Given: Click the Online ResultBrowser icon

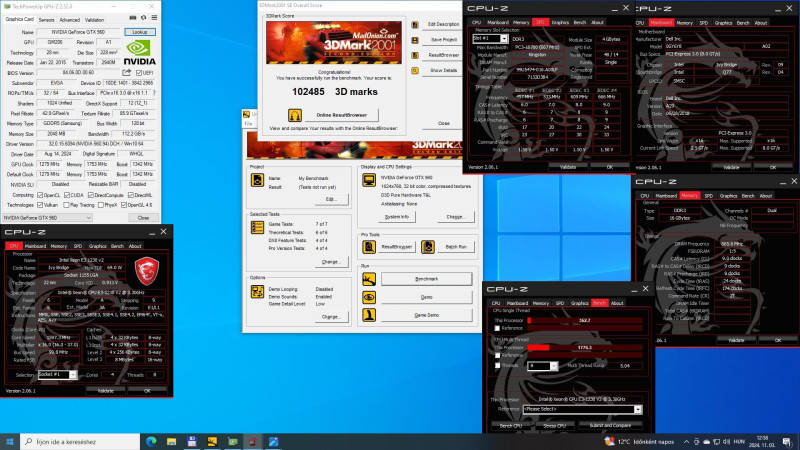Looking at the screenshot, I should (294, 115).
